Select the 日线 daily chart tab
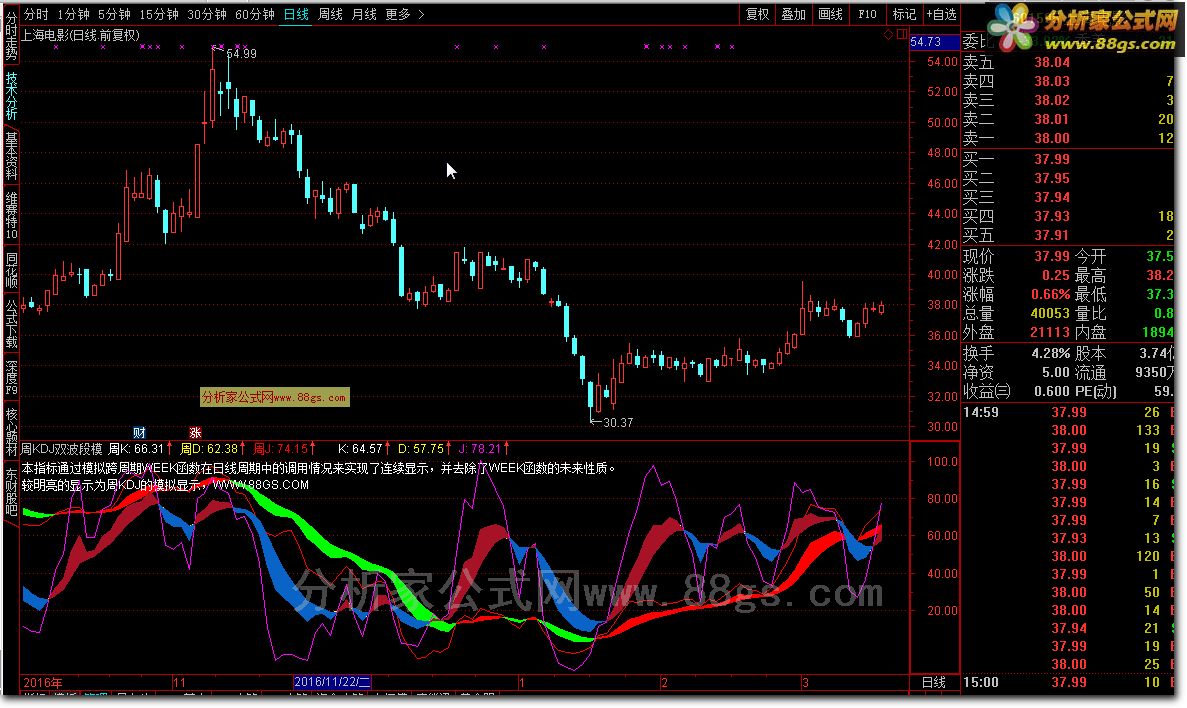This screenshot has height=708, width=1187. 296,14
